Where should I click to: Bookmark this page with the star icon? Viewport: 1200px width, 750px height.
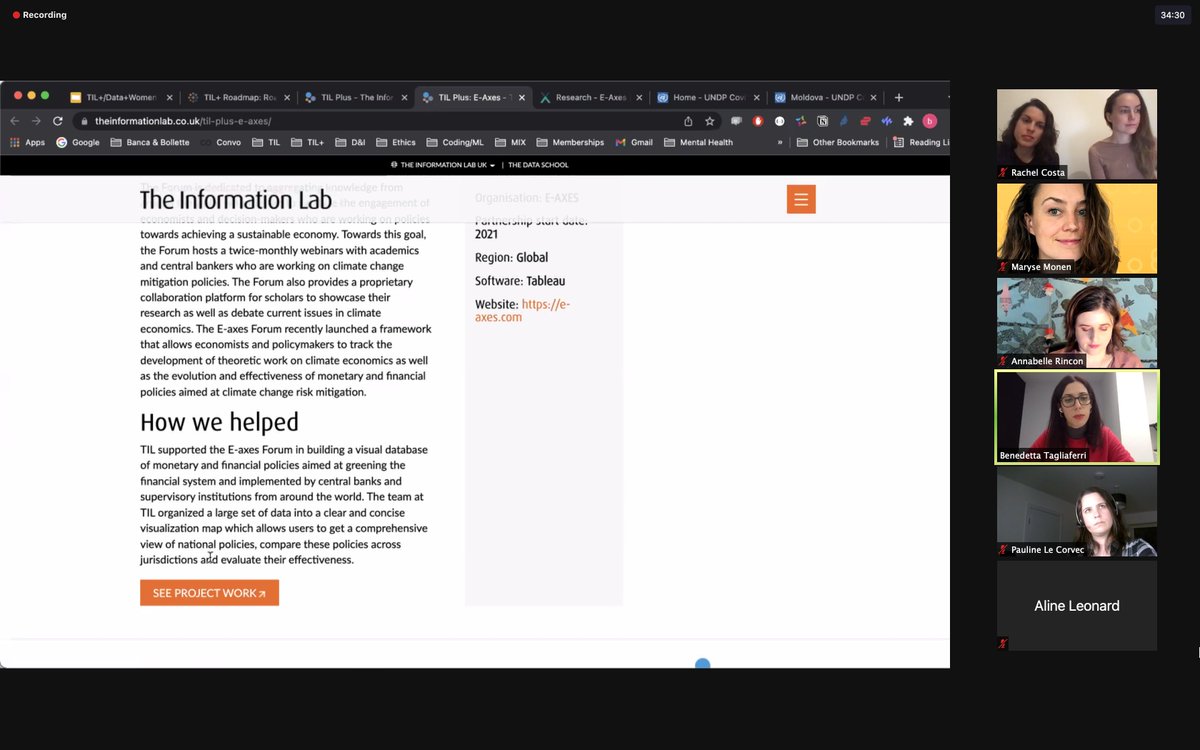click(x=710, y=121)
